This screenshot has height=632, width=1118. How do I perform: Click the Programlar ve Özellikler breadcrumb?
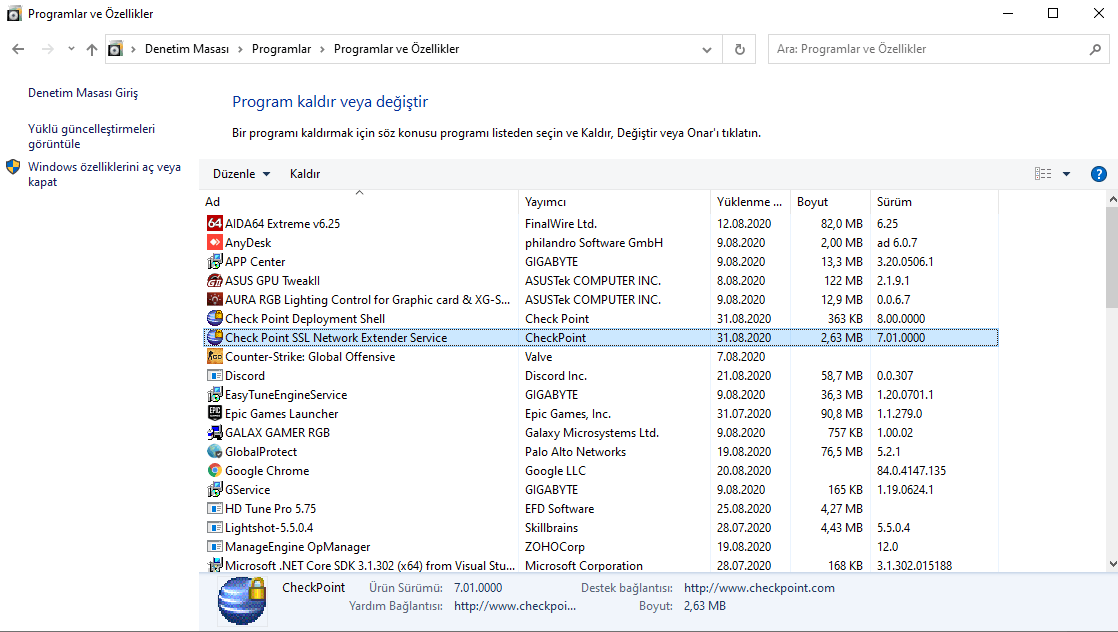(396, 49)
